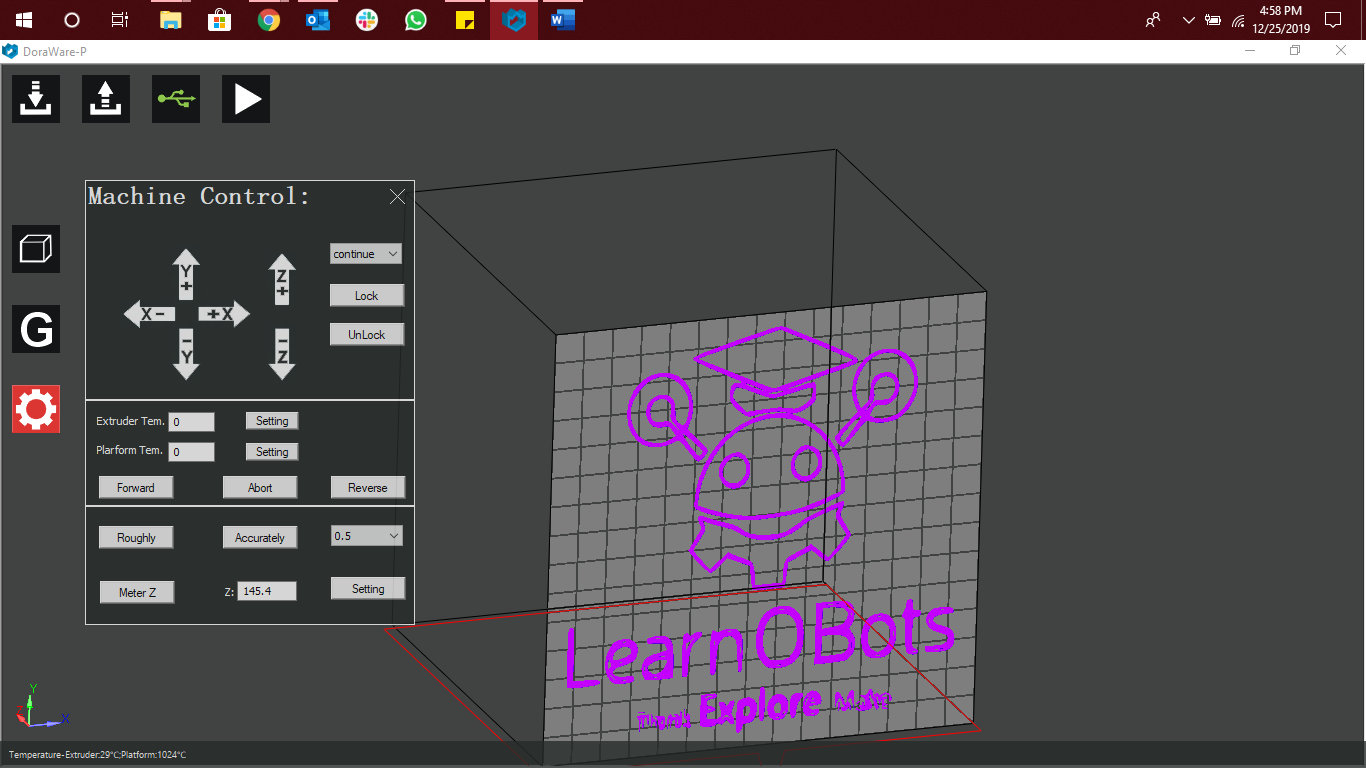
Task: Open the 3D cube view icon
Action: (36, 249)
